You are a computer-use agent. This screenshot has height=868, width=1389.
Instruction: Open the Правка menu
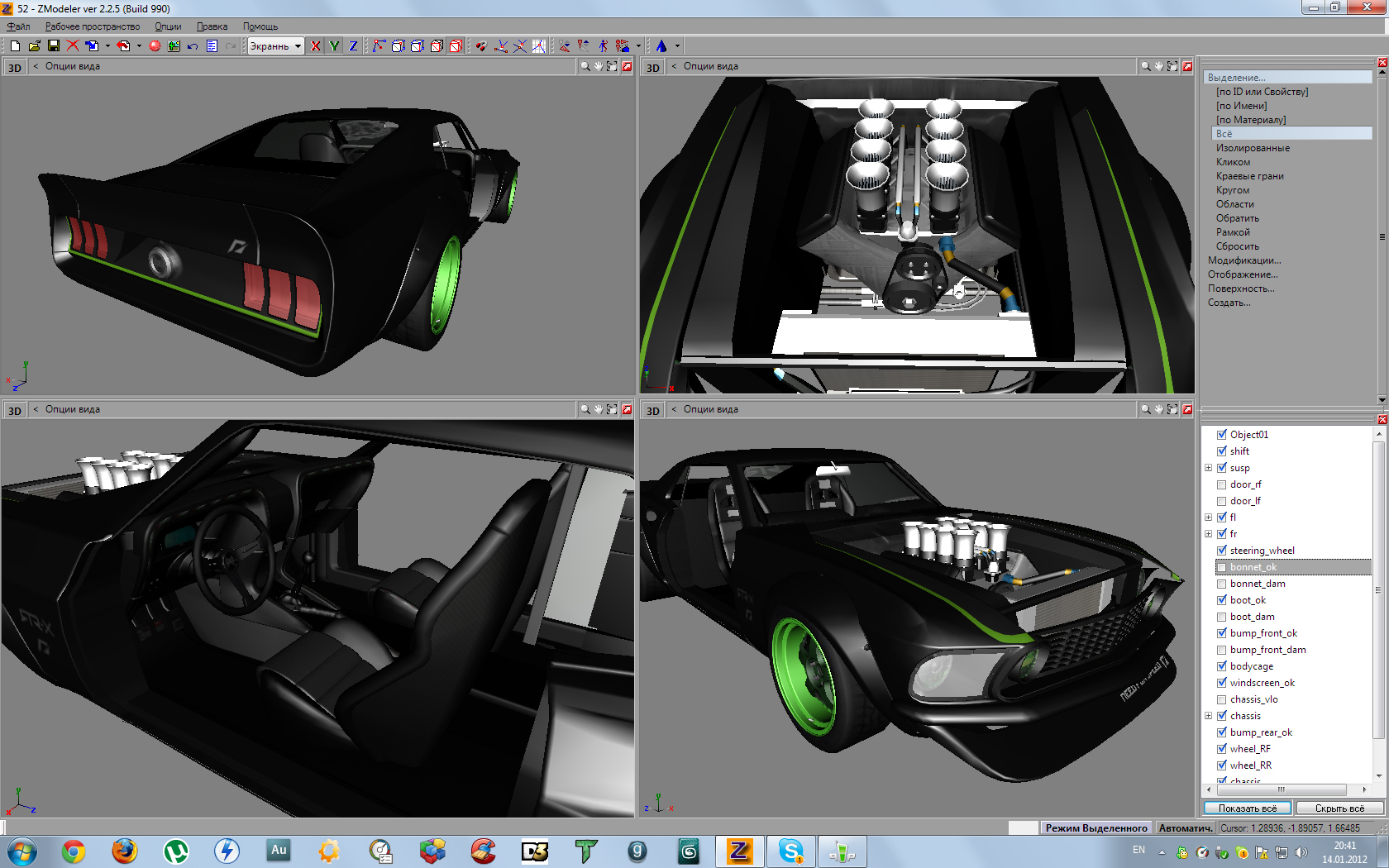point(212,26)
